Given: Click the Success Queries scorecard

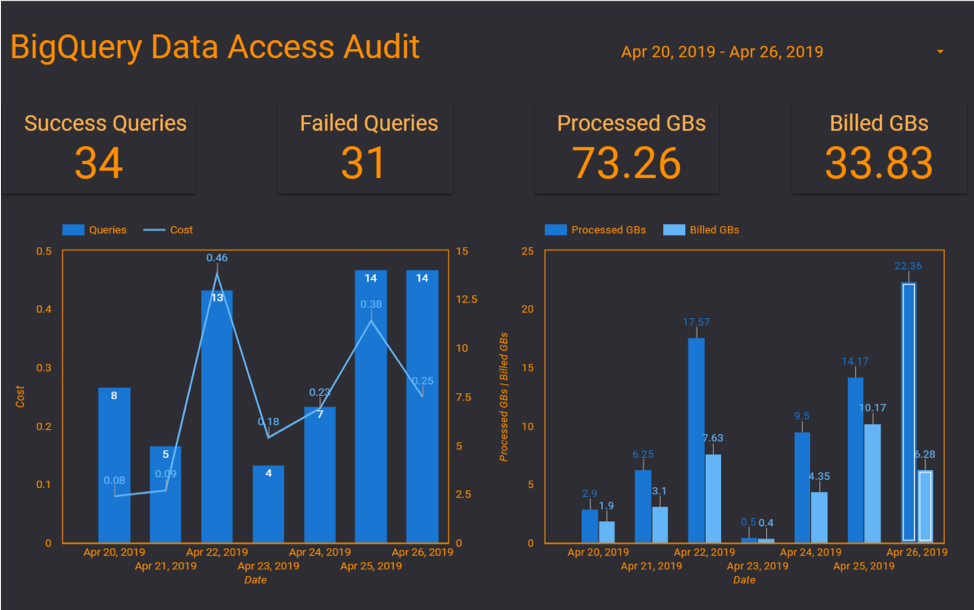Looking at the screenshot, I should tap(100, 146).
